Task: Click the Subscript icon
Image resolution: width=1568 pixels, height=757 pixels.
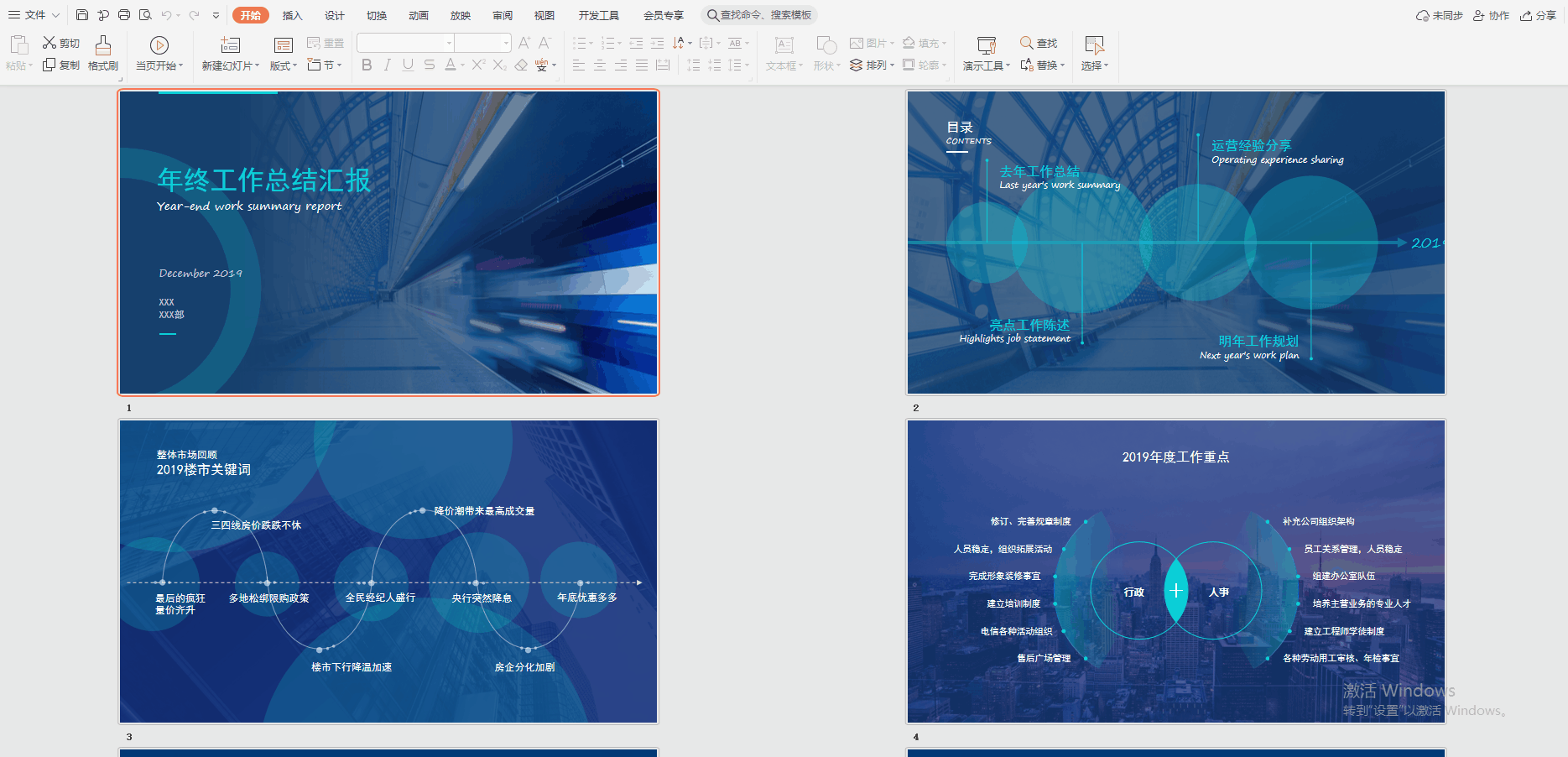Action: 499,65
